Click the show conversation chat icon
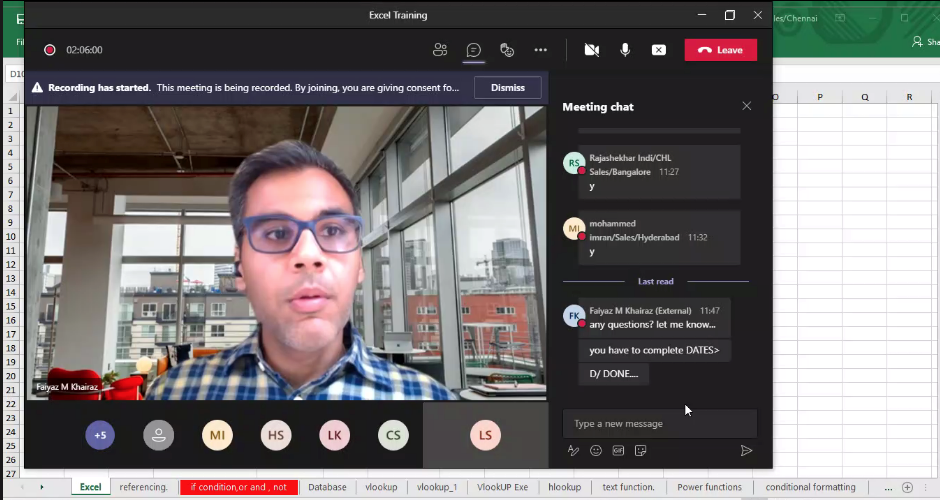The width and height of the screenshot is (940, 500). click(474, 50)
